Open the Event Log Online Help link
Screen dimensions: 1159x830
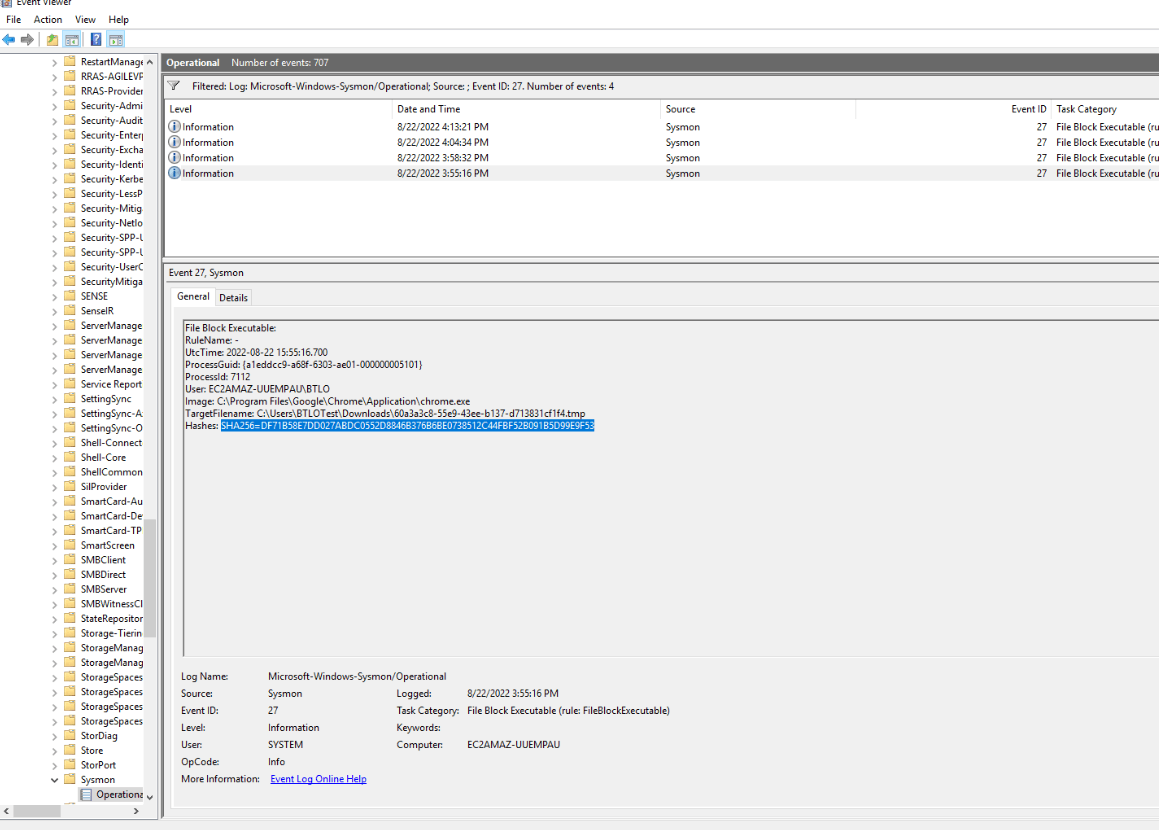click(318, 778)
